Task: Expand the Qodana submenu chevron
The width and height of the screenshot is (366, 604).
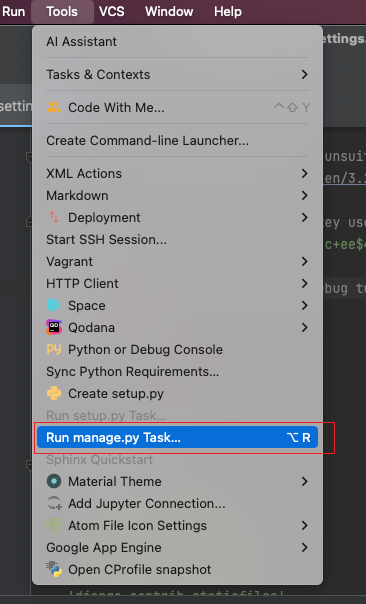Action: tap(304, 327)
